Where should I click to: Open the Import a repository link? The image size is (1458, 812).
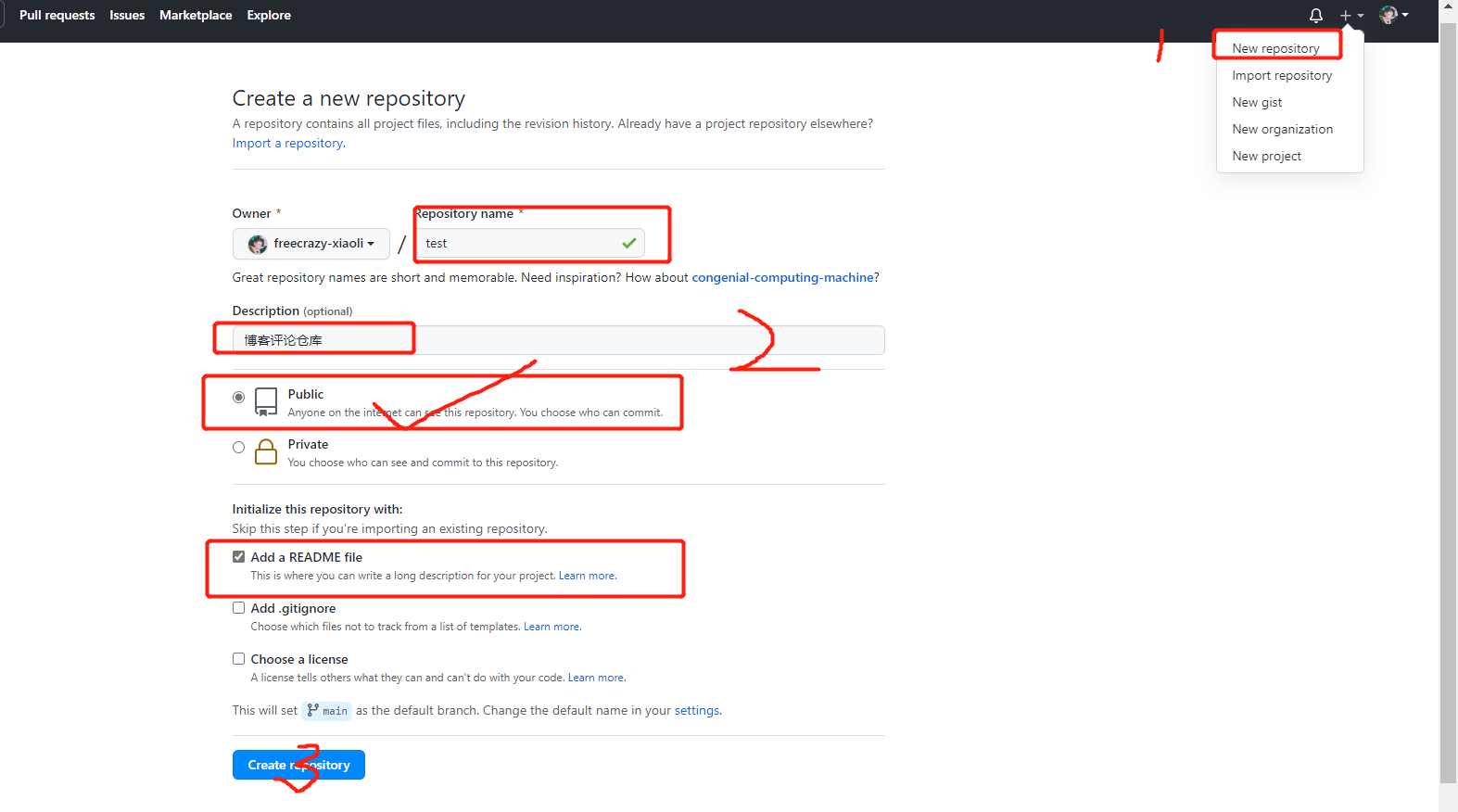pyautogui.click(x=287, y=143)
